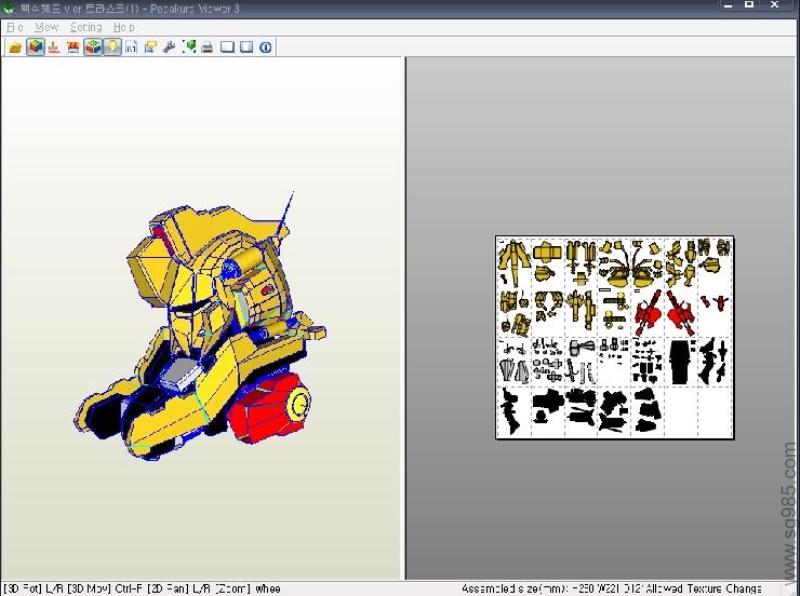This screenshot has height=596, width=800.
Task: Click the red down-arrow toolbar icon
Action: tap(54, 47)
